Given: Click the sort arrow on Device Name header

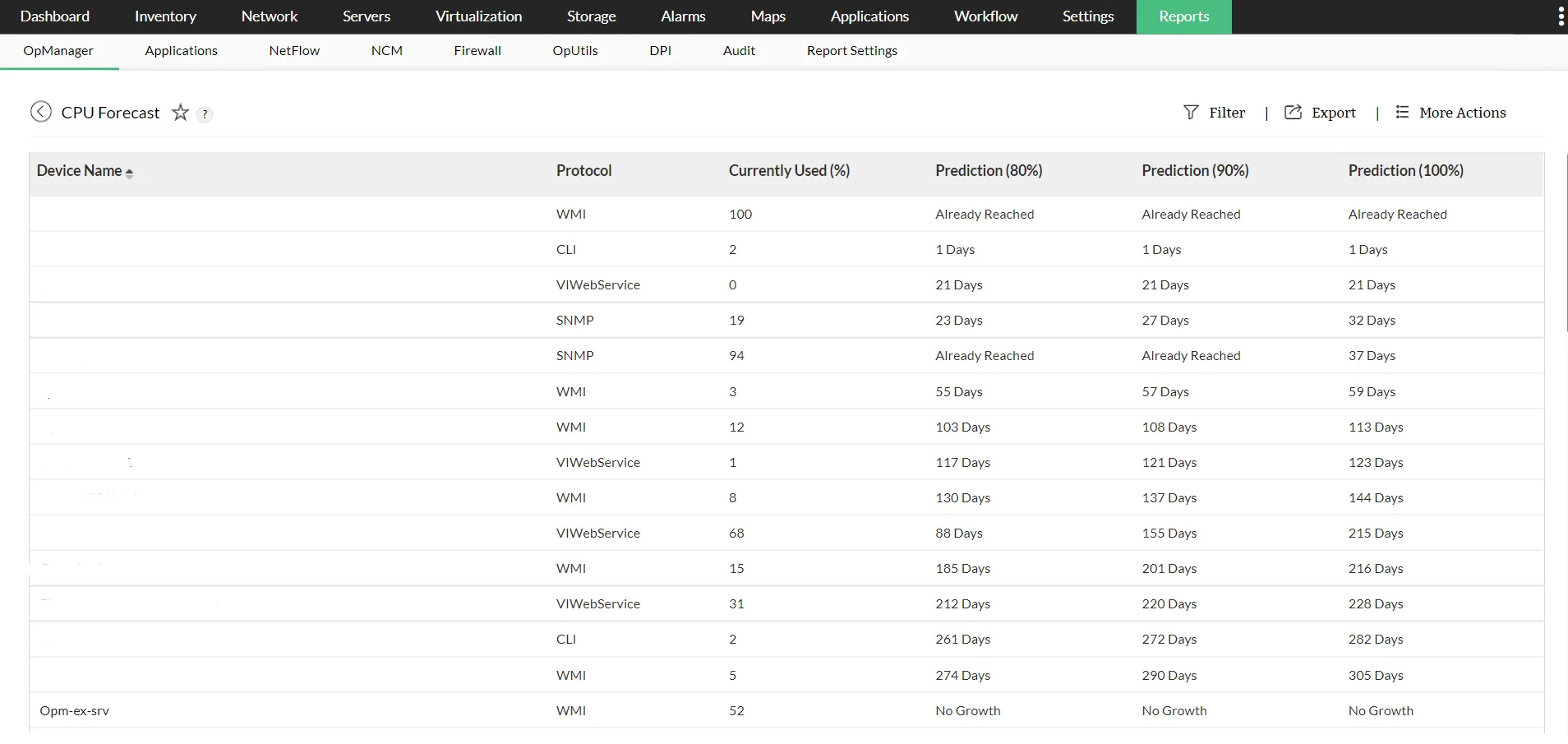Looking at the screenshot, I should (130, 173).
